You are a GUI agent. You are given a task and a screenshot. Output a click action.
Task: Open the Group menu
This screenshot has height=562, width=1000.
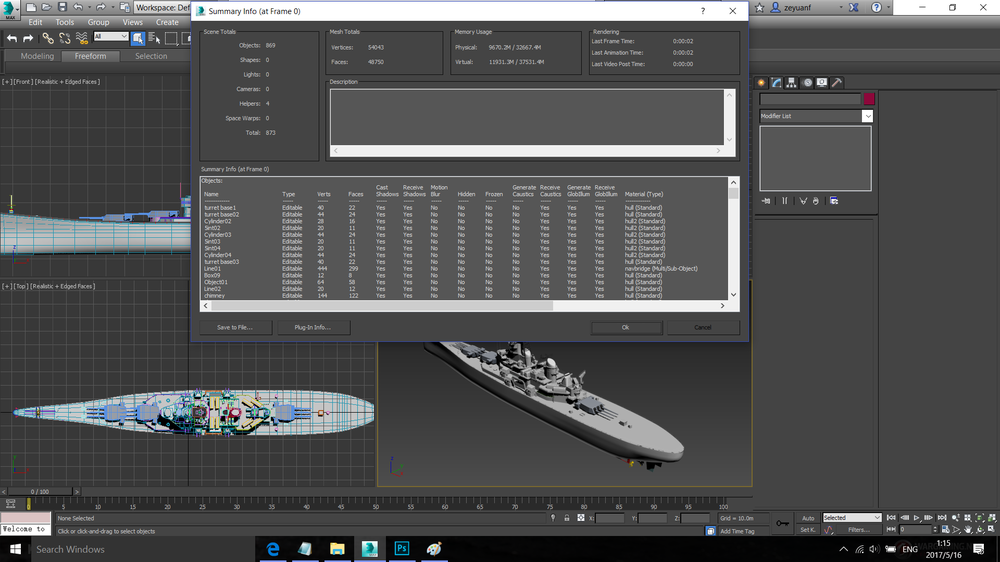(x=98, y=22)
